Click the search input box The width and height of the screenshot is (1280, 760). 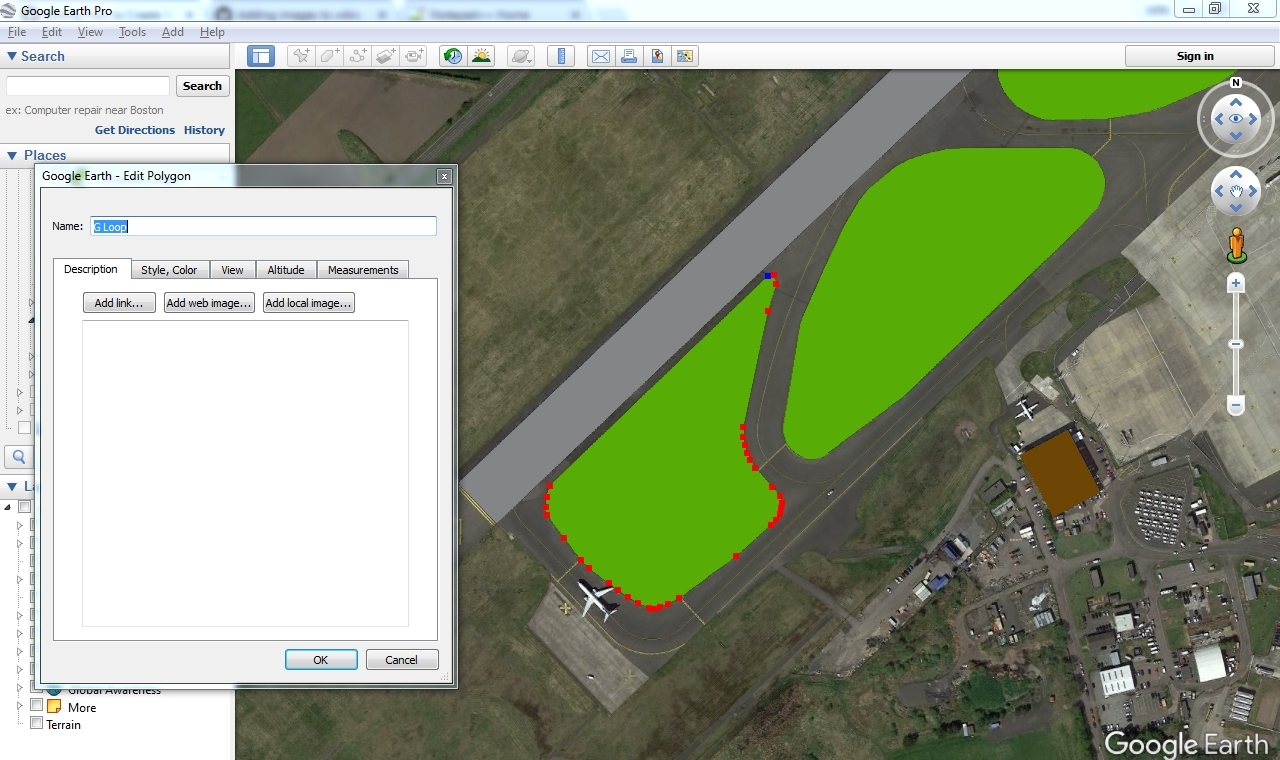(88, 86)
